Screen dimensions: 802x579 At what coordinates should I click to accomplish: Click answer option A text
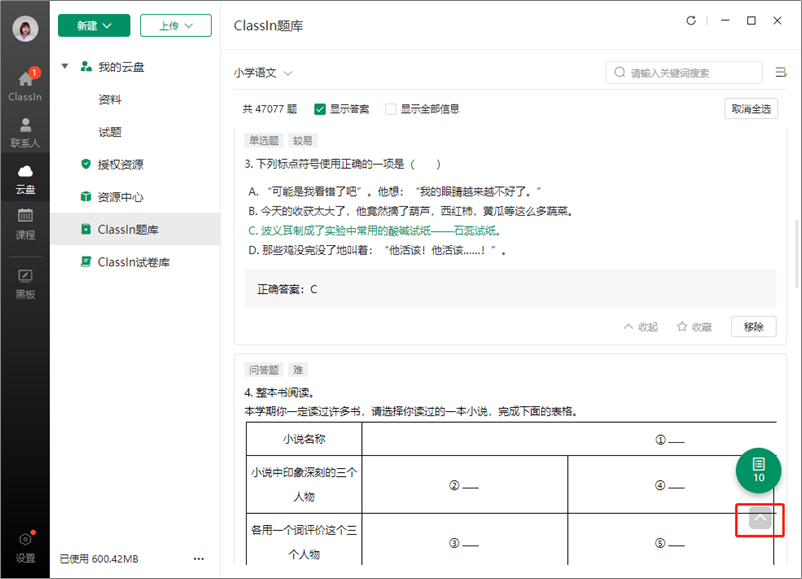coord(395,192)
